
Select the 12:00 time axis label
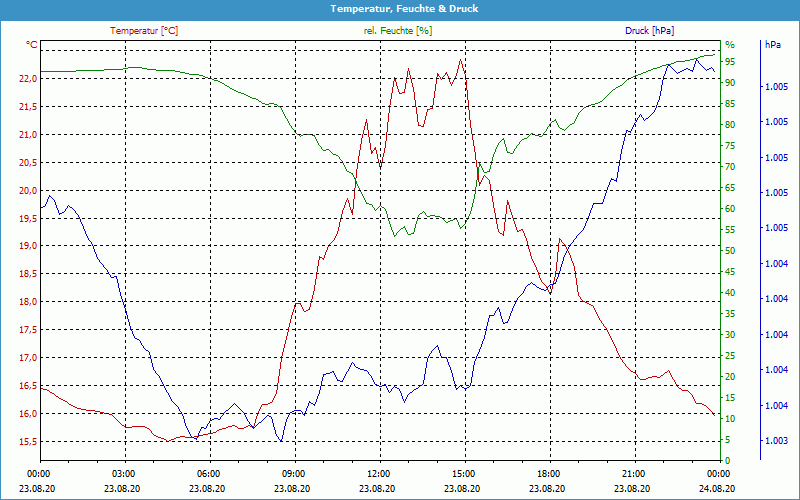pyautogui.click(x=378, y=473)
